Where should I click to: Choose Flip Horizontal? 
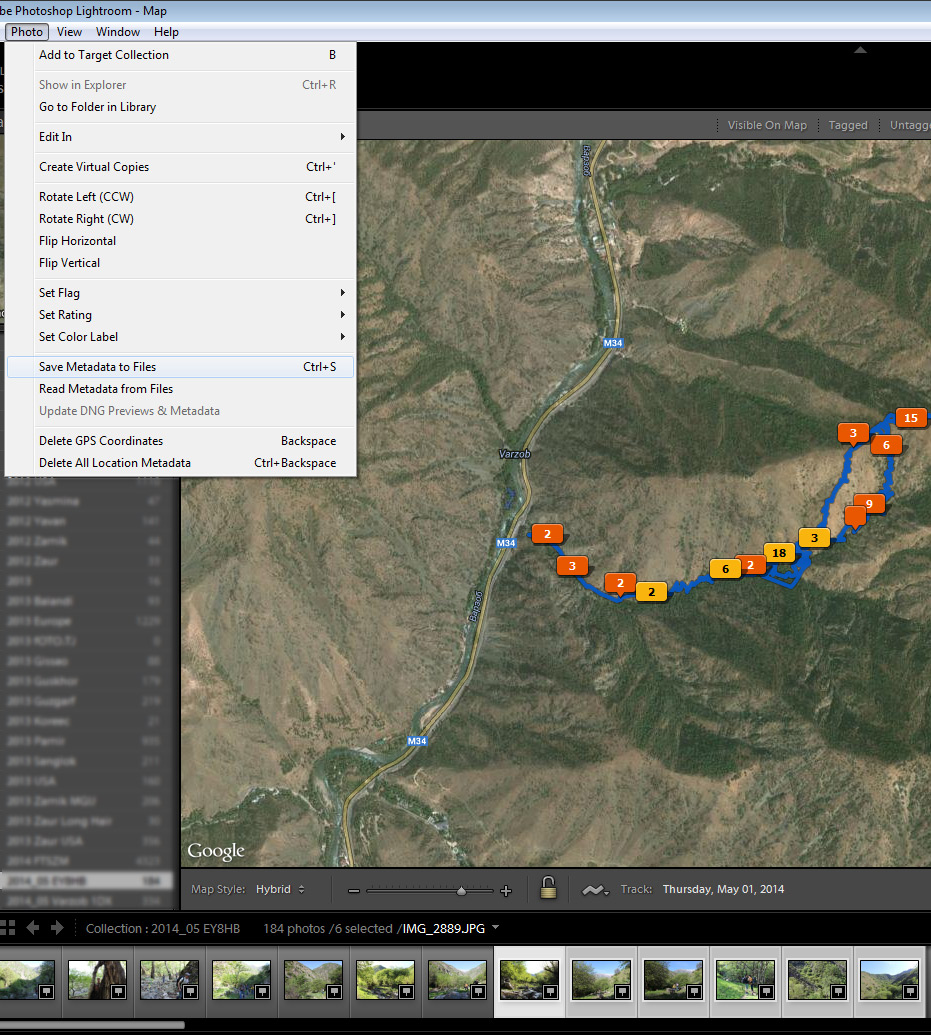click(180, 241)
